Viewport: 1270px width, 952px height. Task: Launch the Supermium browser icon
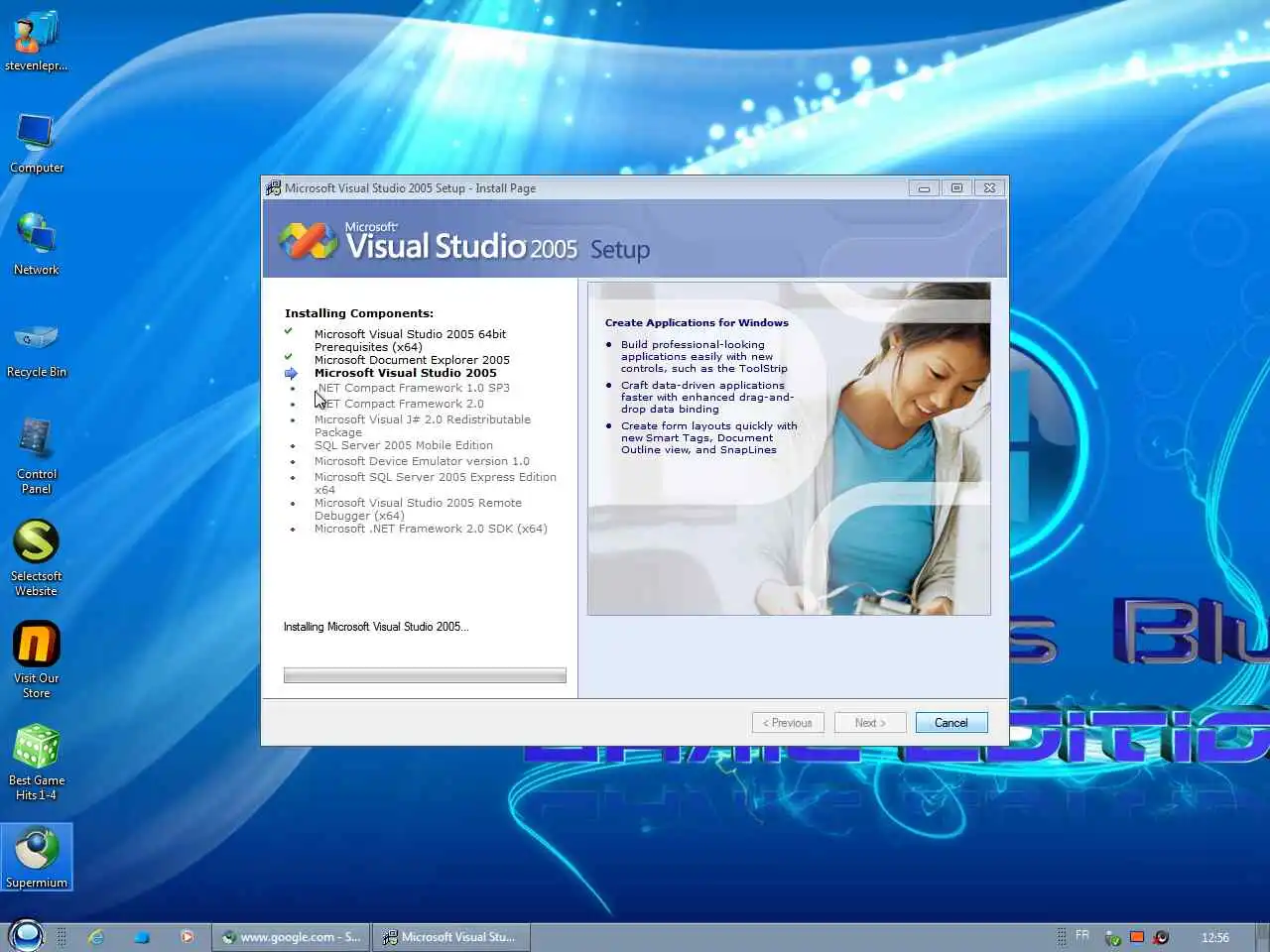(x=36, y=857)
